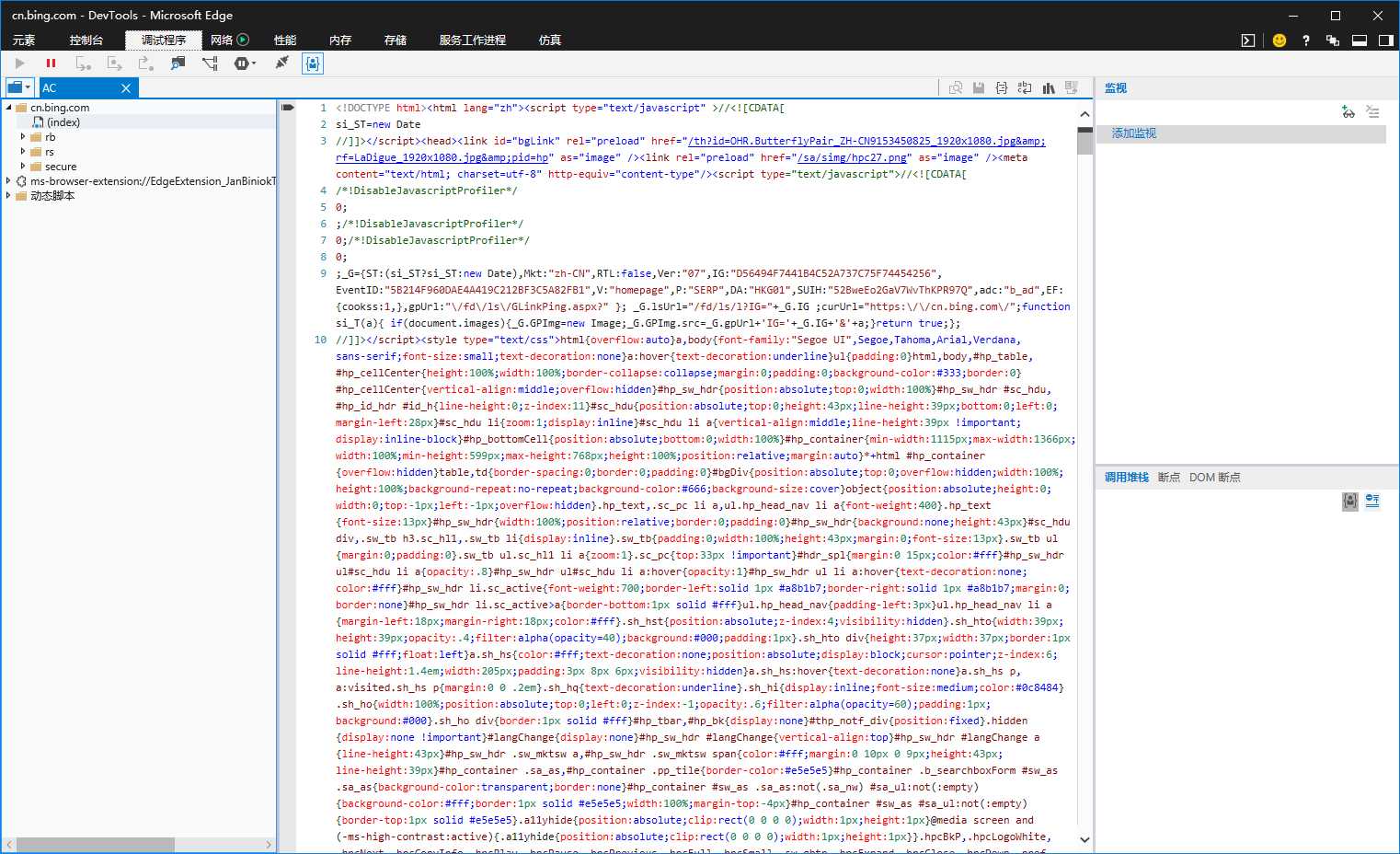The height and width of the screenshot is (854, 1400).
Task: Click the Continue (play) debugger button
Action: coord(20,63)
